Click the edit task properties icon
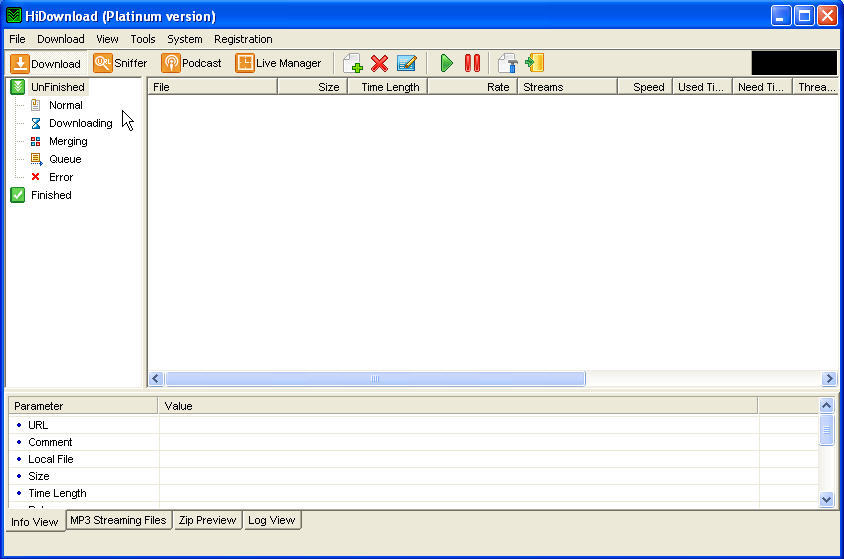This screenshot has height=559, width=844. pyautogui.click(x=406, y=63)
